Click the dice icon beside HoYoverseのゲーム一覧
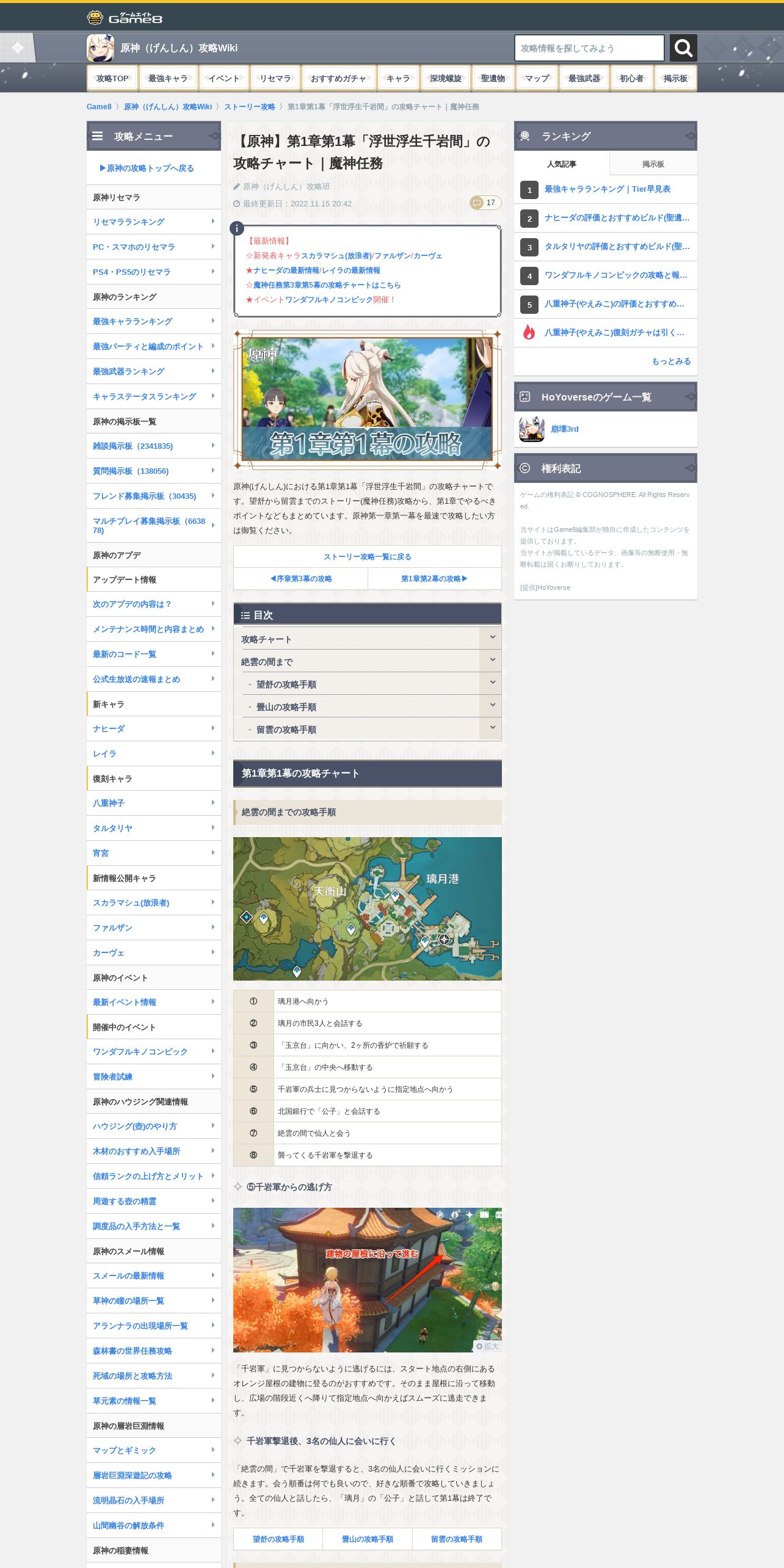 pos(525,397)
